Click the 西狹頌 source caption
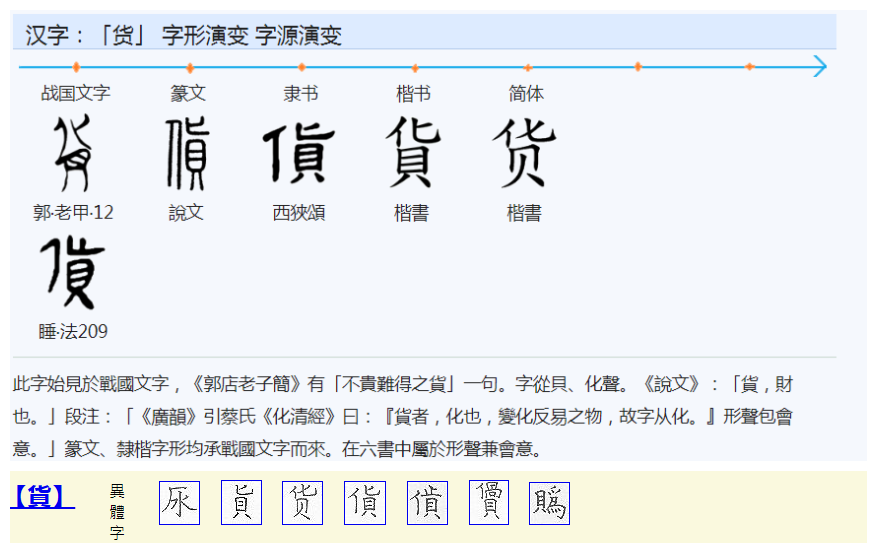 point(299,212)
